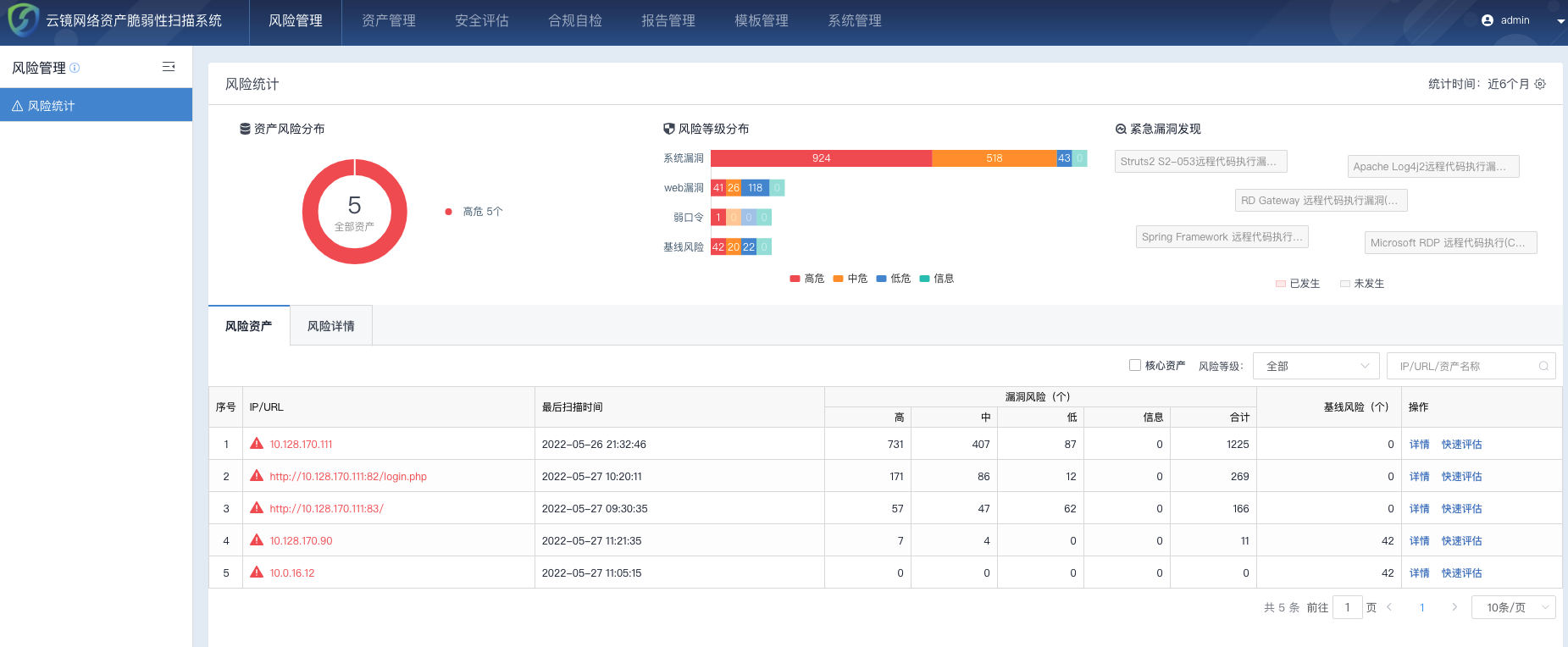This screenshot has height=647, width=1568.
Task: Click alert icon for 10.128.170.90 row
Action: (257, 540)
